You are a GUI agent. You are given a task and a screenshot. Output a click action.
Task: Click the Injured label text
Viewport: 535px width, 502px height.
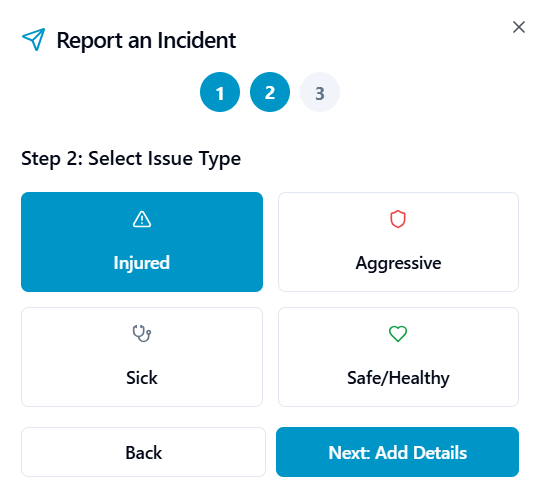(x=142, y=263)
